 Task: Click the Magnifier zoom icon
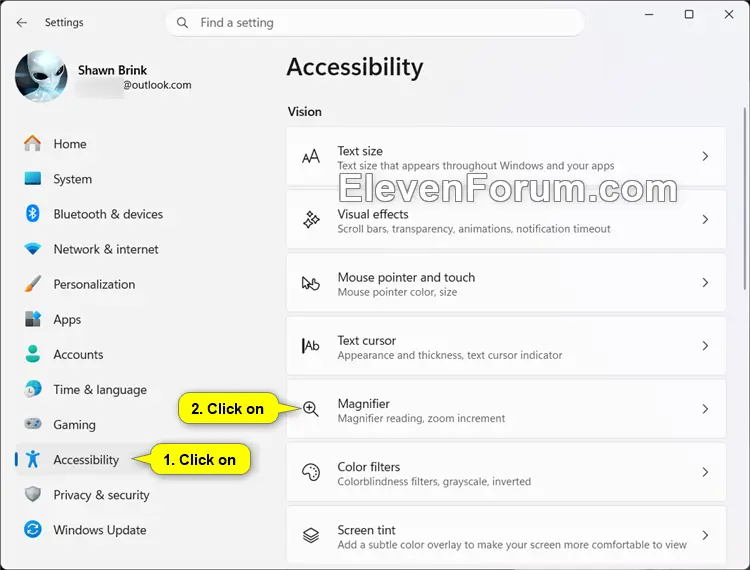pos(311,409)
